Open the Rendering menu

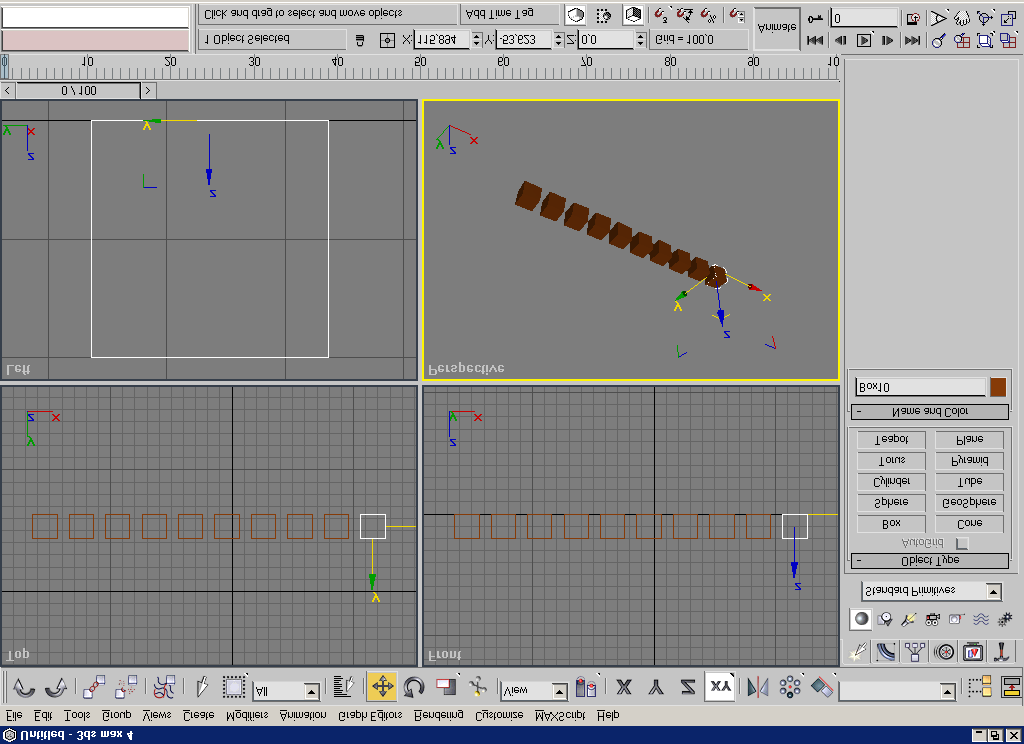tap(439, 715)
